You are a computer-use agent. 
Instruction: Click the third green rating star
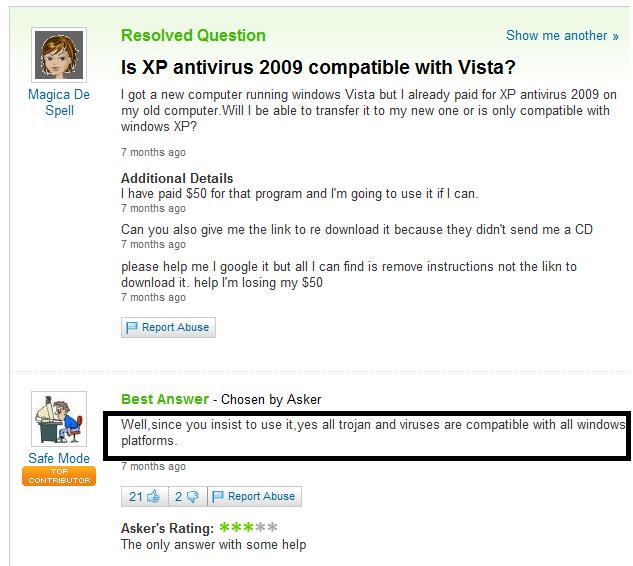tap(248, 527)
